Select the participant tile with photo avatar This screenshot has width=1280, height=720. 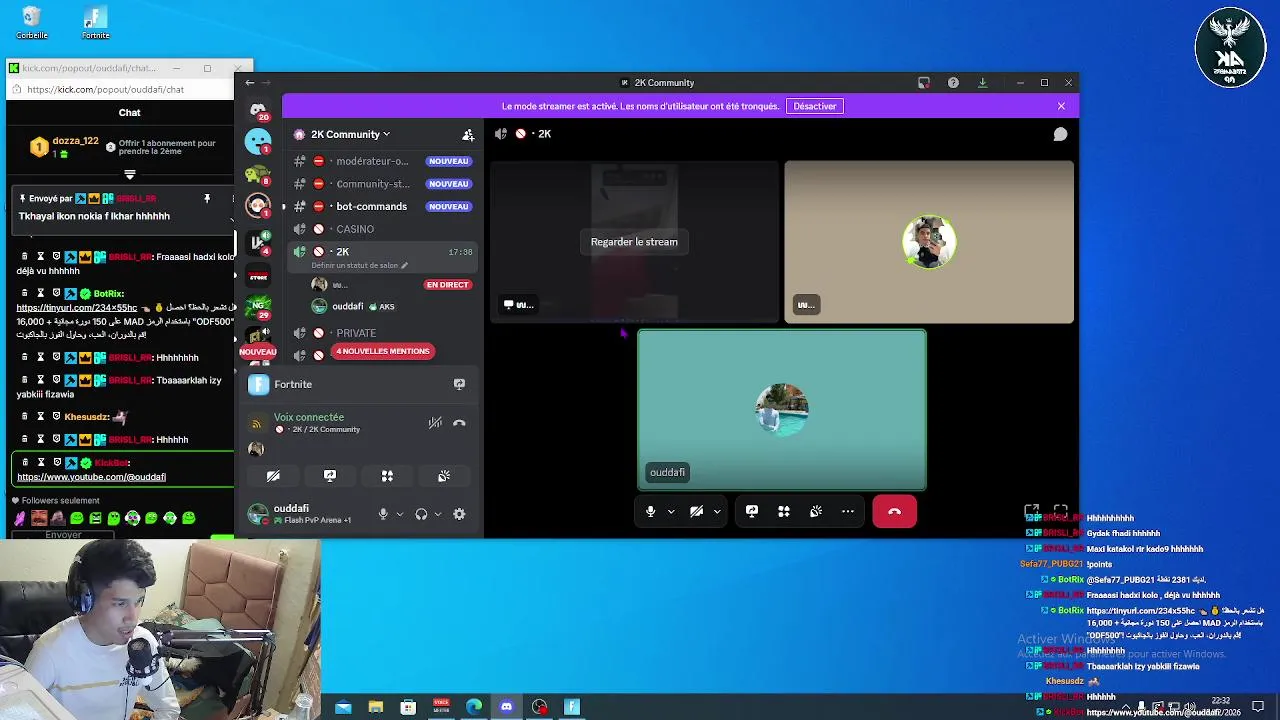click(x=929, y=242)
